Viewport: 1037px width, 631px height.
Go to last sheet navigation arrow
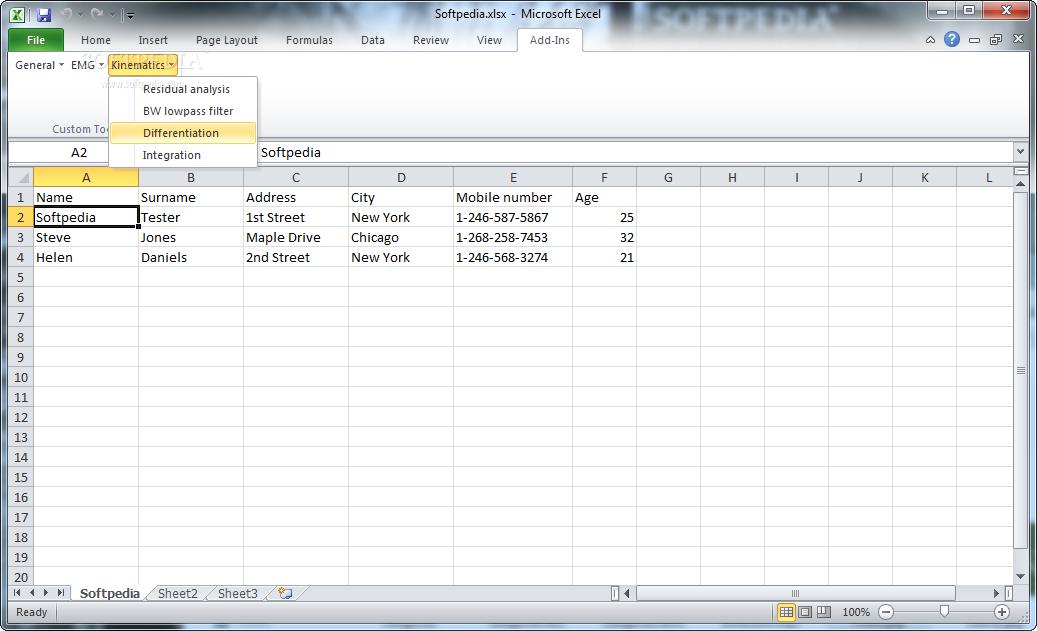[x=61, y=593]
